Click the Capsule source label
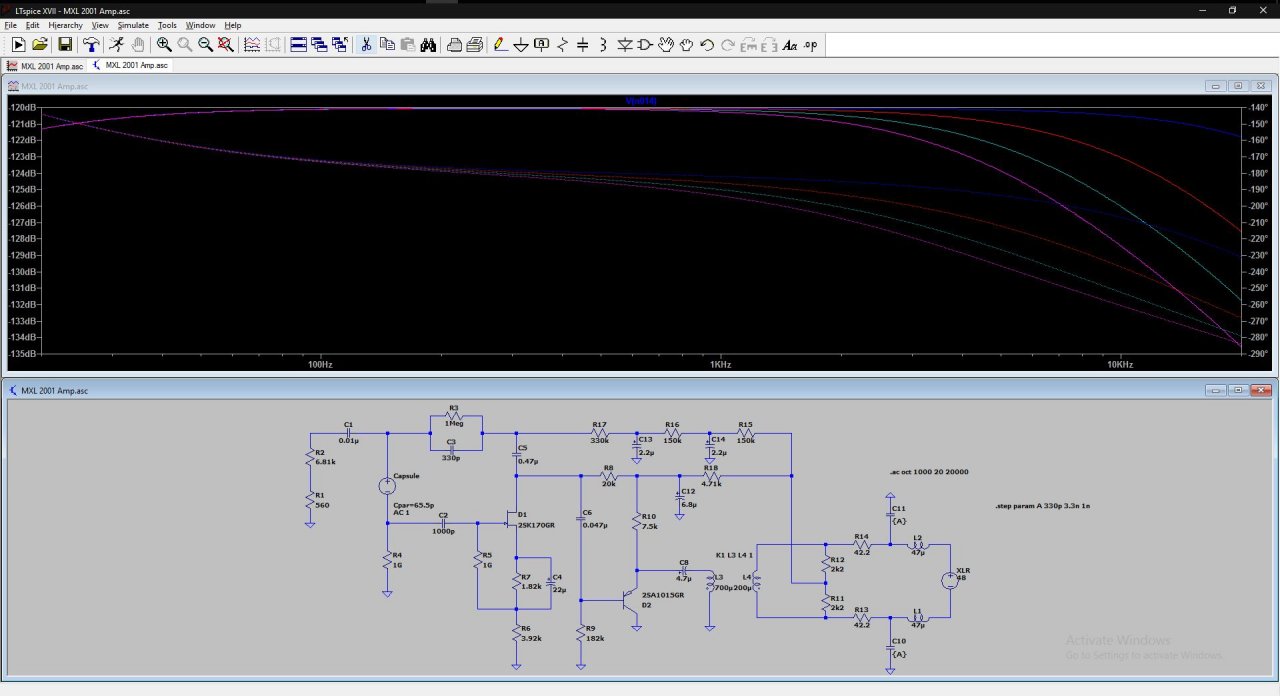1280x696 pixels. [x=406, y=475]
